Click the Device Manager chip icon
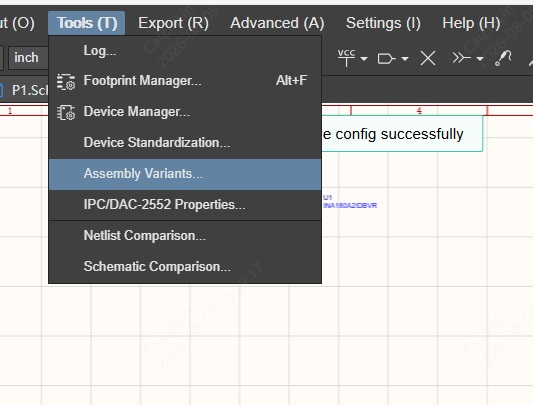 click(x=66, y=113)
